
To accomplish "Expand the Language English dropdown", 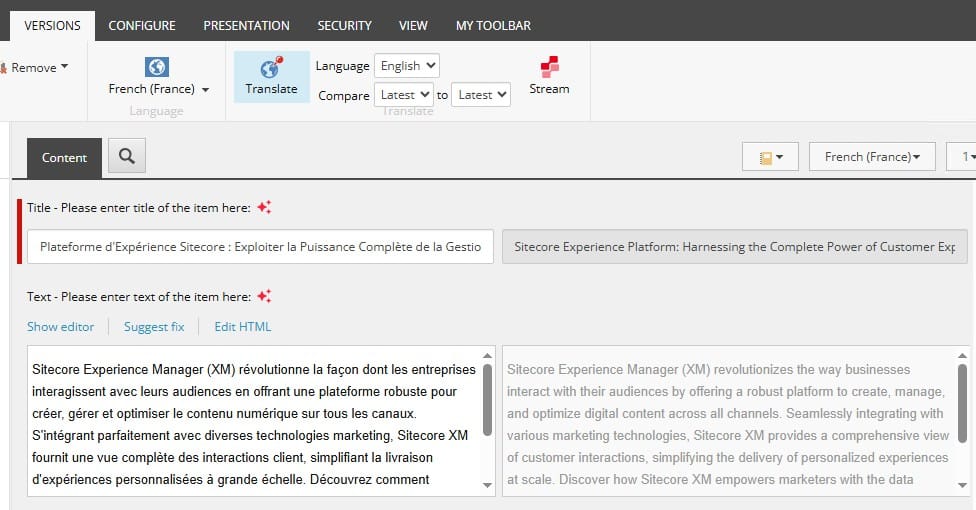I will 407,66.
